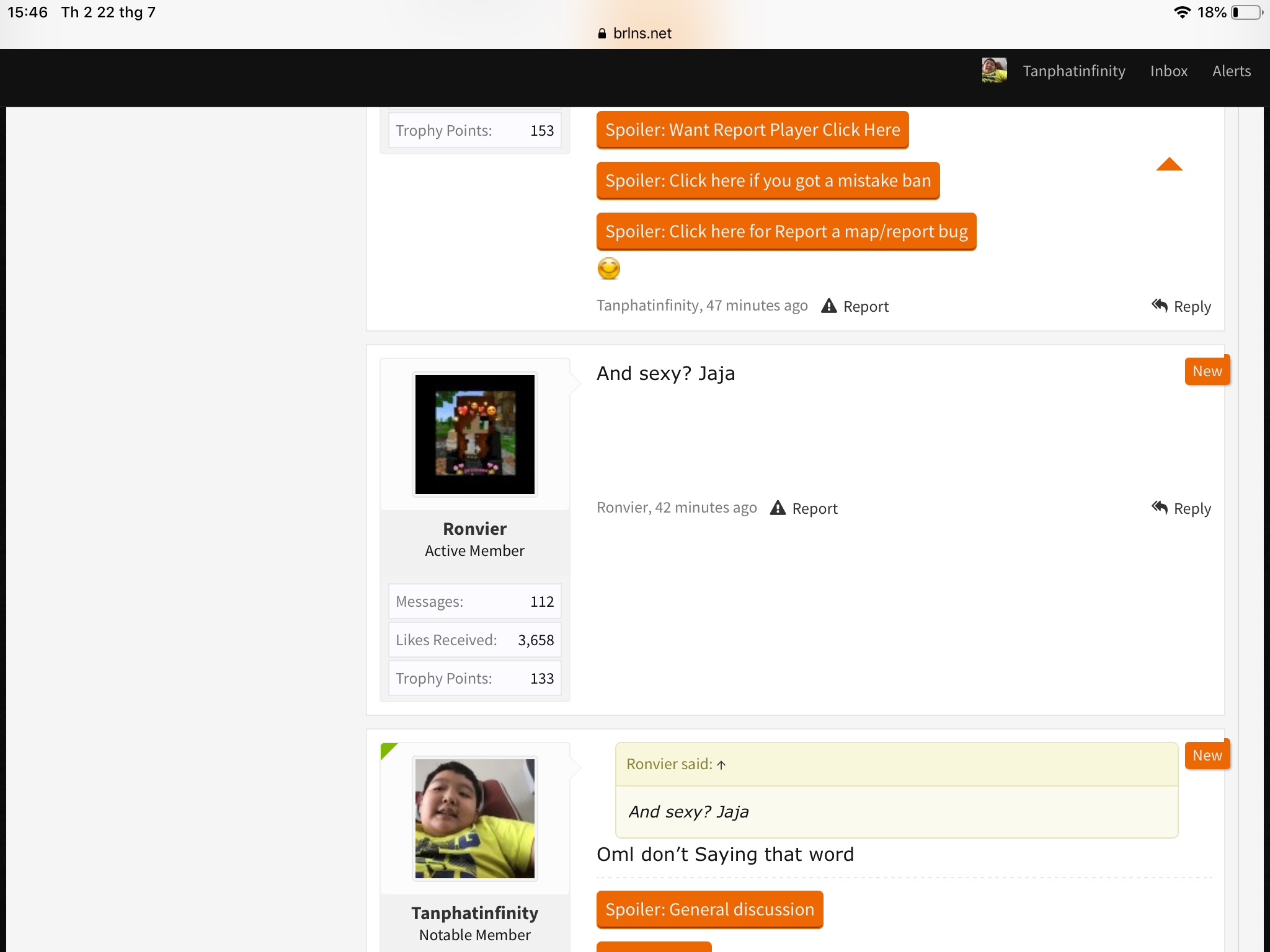This screenshot has height=952, width=1270.
Task: Click the reply arrow icon on Tanphatinfinity's first post
Action: coord(1160,306)
